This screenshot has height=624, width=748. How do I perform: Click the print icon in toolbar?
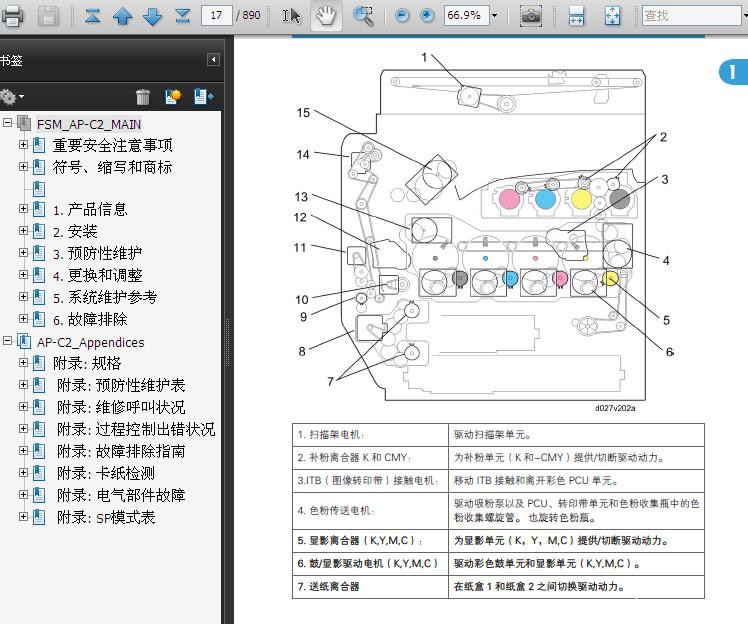click(11, 16)
